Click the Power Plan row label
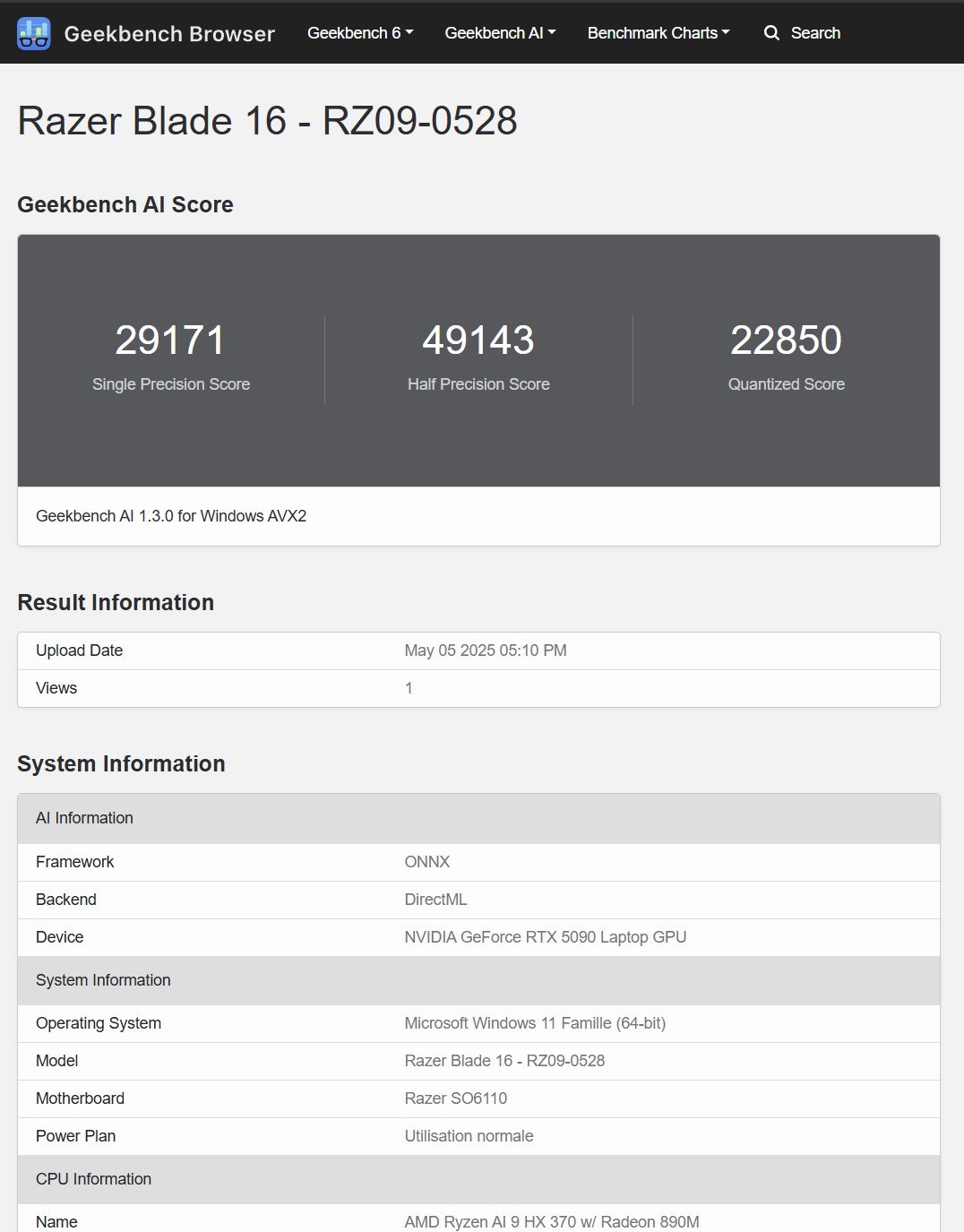 [76, 1136]
